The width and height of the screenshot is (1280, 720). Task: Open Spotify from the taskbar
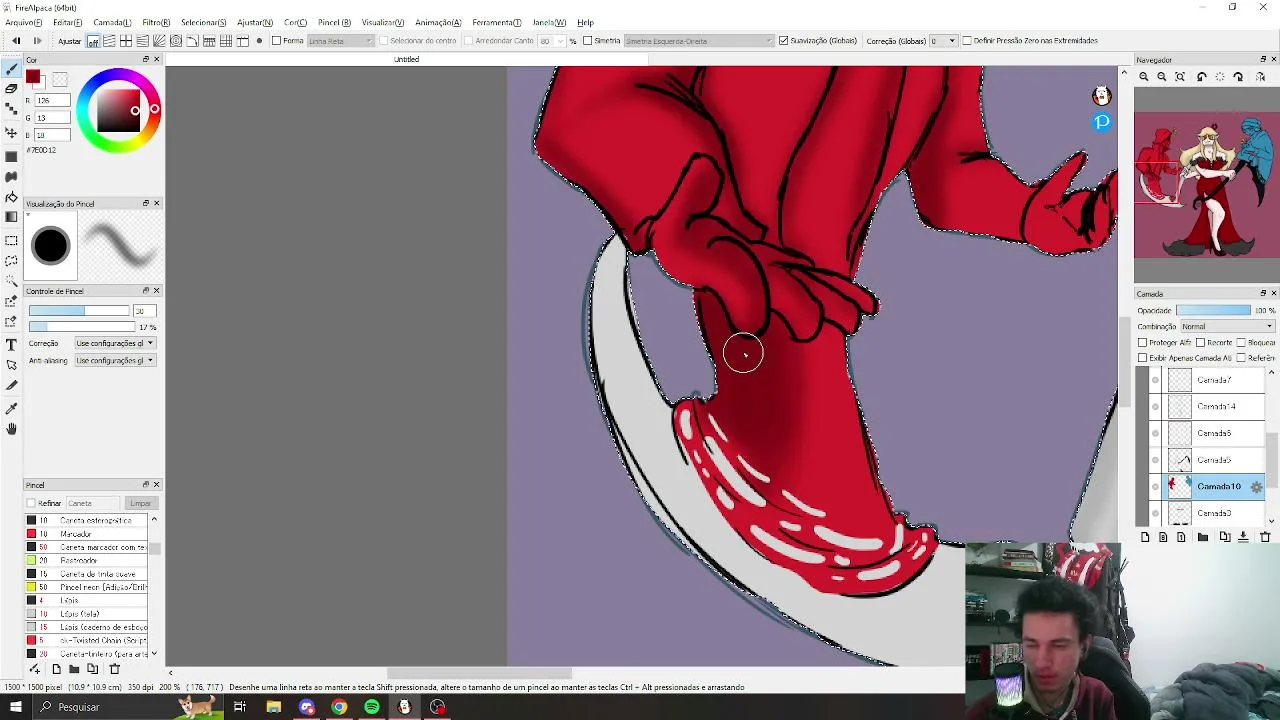(371, 707)
